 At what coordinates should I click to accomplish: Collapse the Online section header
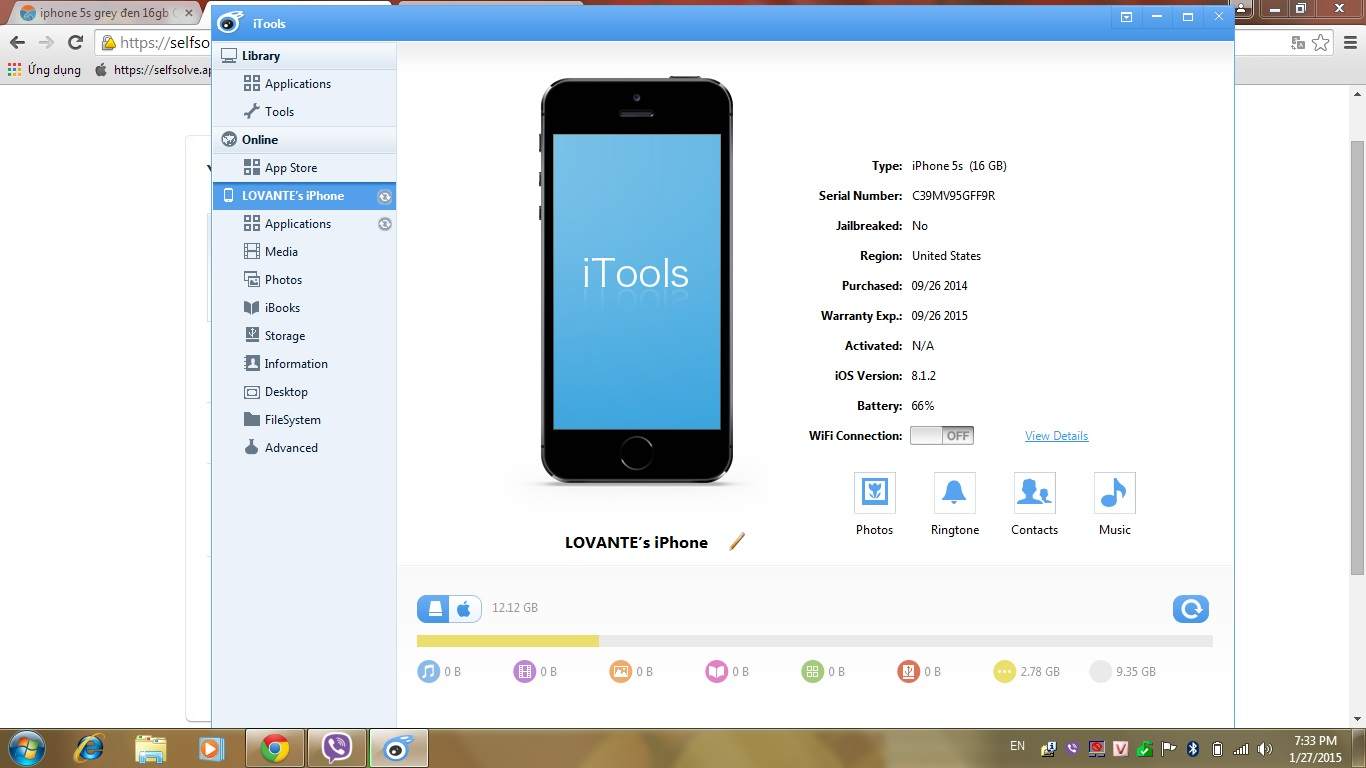pos(304,140)
